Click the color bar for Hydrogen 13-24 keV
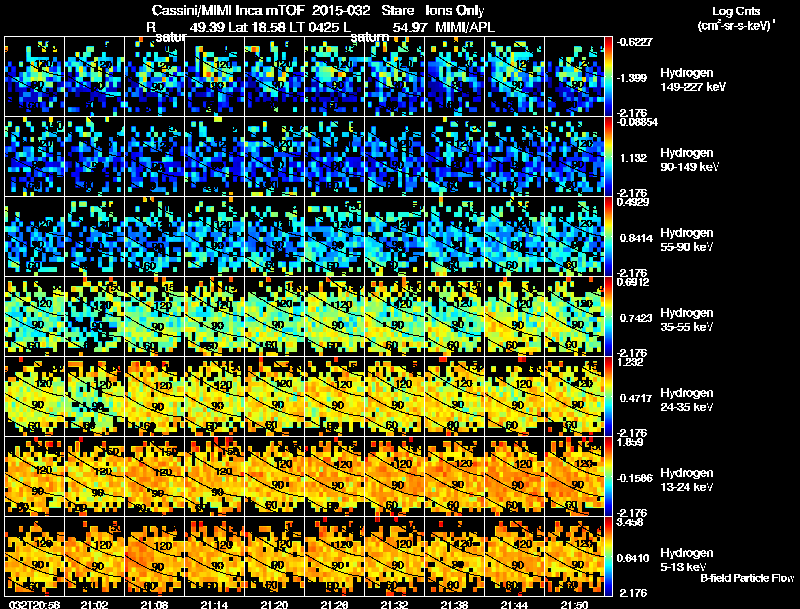 click(x=608, y=476)
